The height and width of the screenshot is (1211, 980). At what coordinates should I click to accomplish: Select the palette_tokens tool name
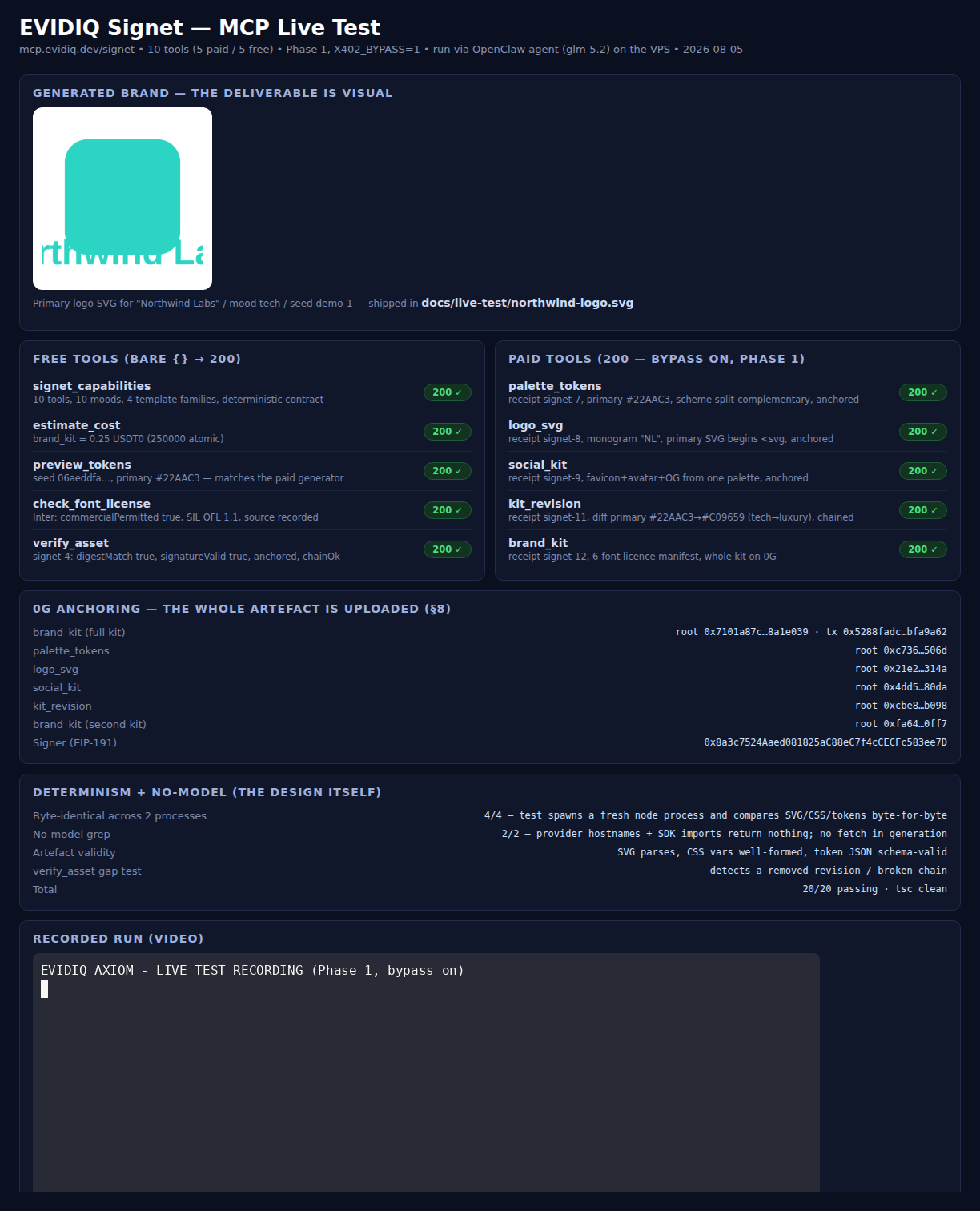555,386
